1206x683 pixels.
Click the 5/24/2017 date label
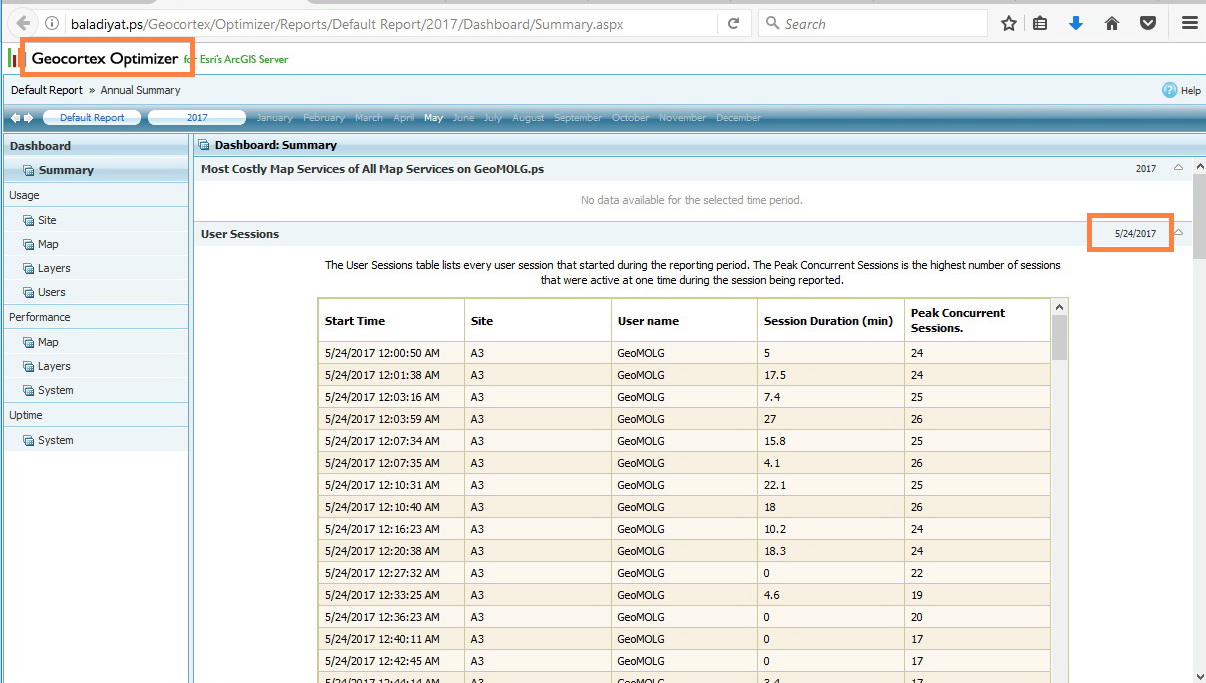(x=1135, y=233)
